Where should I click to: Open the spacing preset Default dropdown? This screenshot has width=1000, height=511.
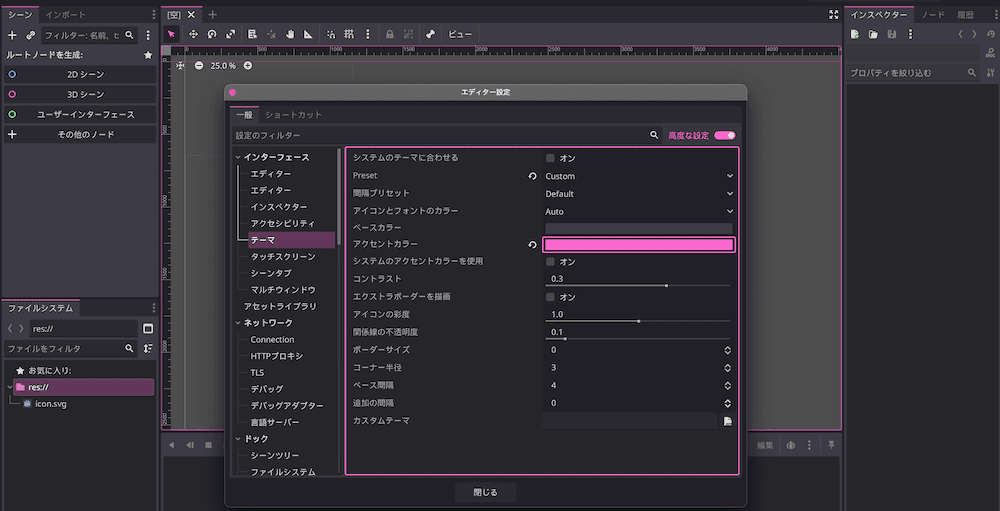click(639, 194)
